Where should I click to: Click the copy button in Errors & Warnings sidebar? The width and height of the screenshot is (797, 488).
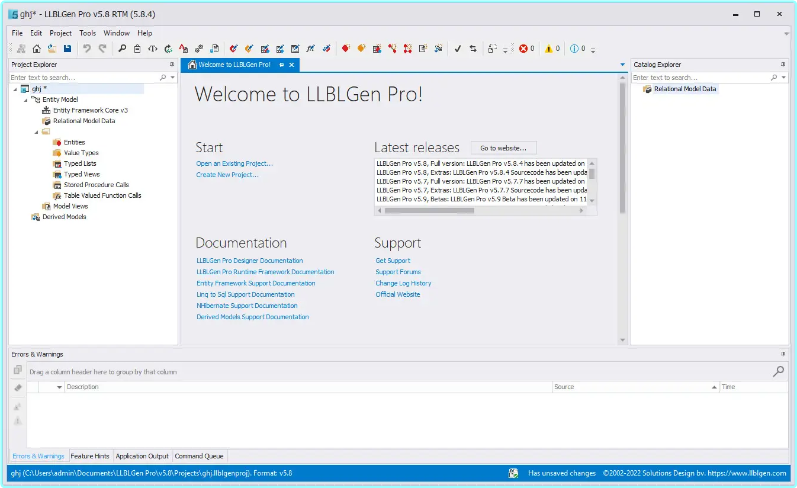pyautogui.click(x=18, y=370)
